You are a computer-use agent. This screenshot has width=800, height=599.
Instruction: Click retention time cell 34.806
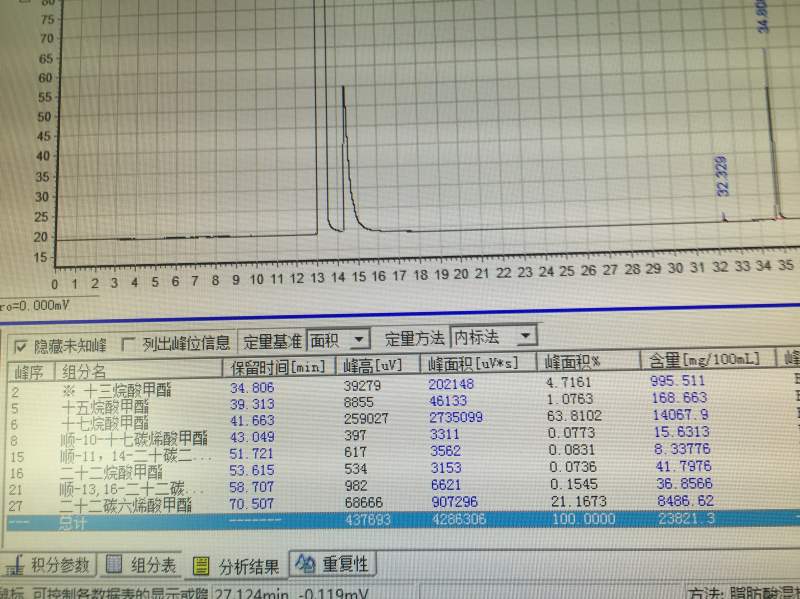(252, 388)
